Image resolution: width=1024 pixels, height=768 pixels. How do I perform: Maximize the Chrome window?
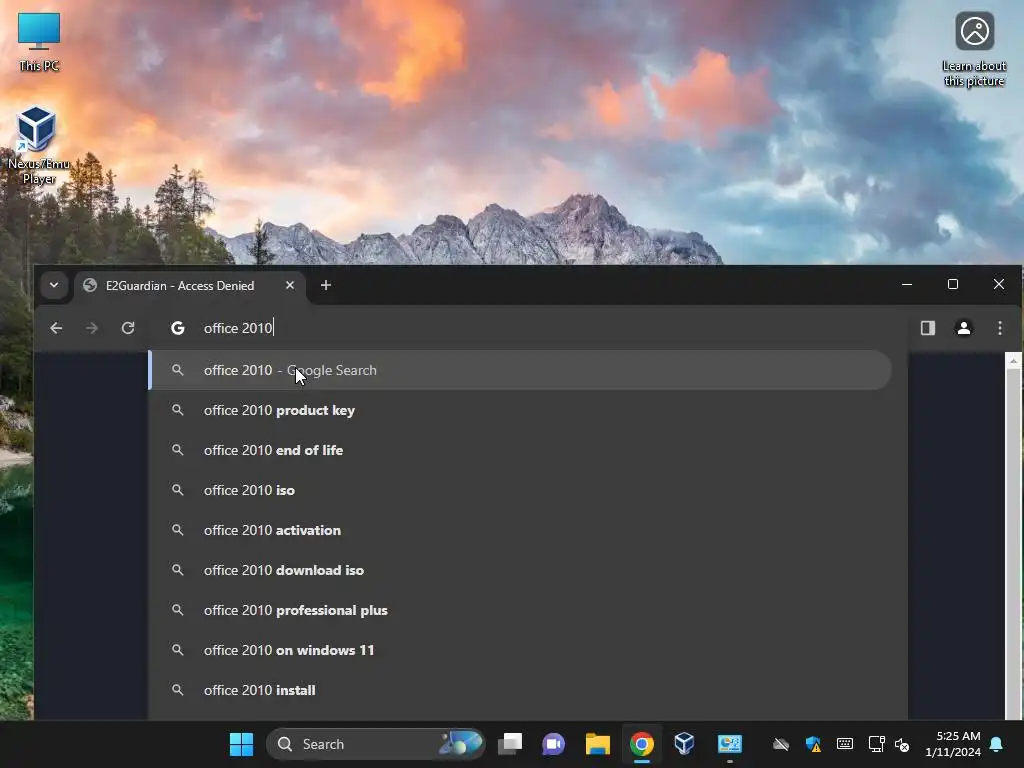pos(953,284)
